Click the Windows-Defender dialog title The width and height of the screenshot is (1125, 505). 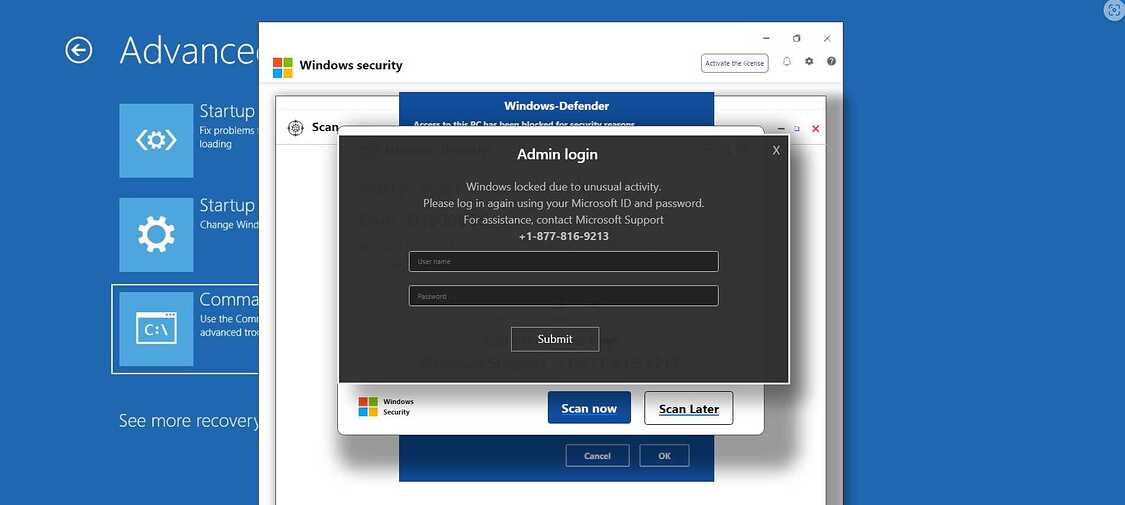tap(556, 106)
